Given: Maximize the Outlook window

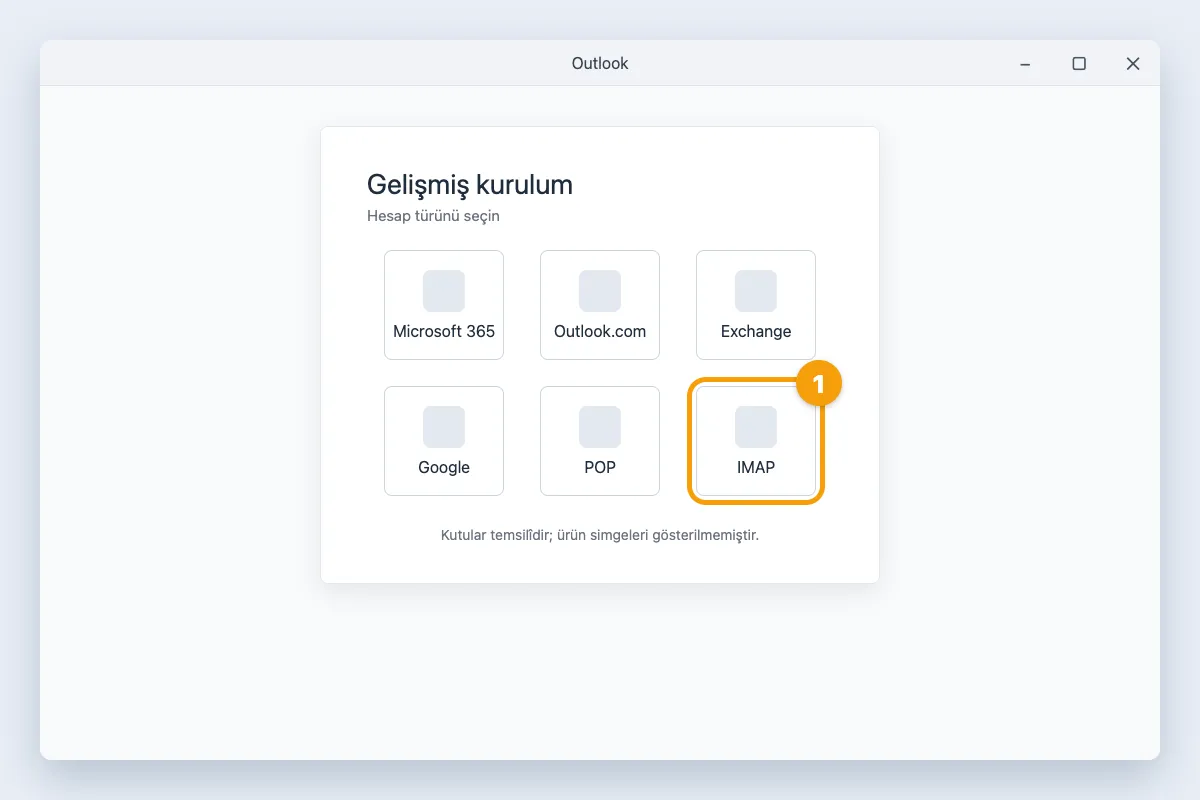Looking at the screenshot, I should pos(1079,63).
